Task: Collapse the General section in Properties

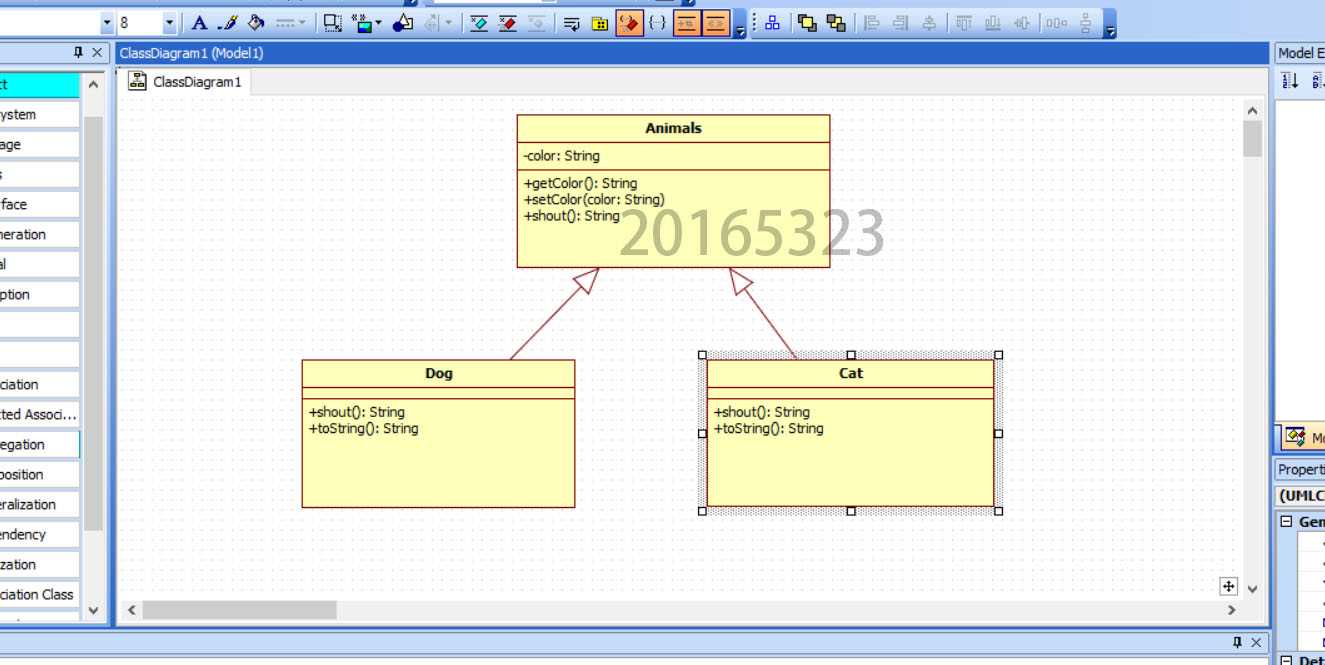Action: [1287, 522]
